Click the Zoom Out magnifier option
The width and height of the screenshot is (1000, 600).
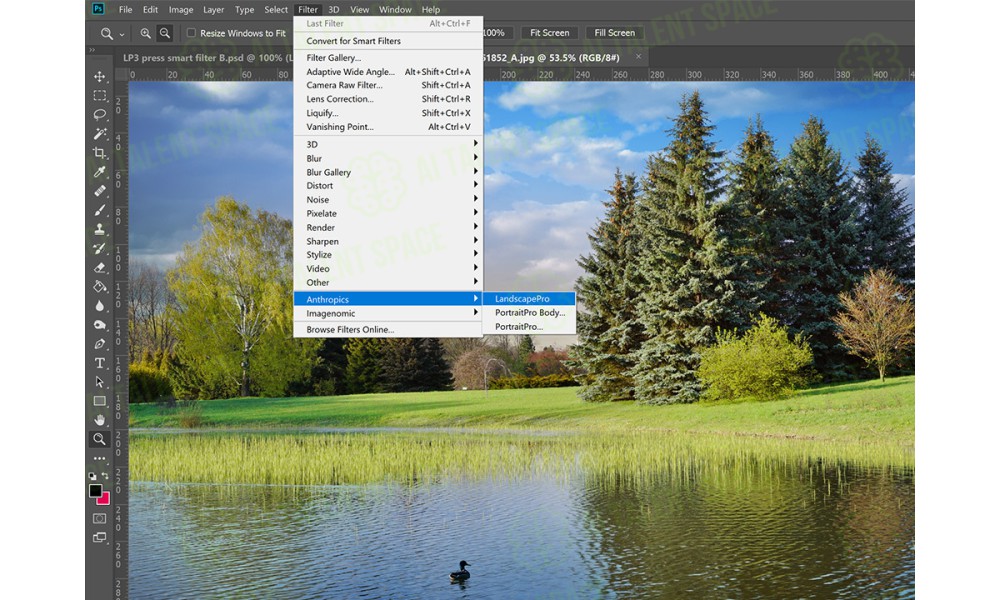(165, 33)
